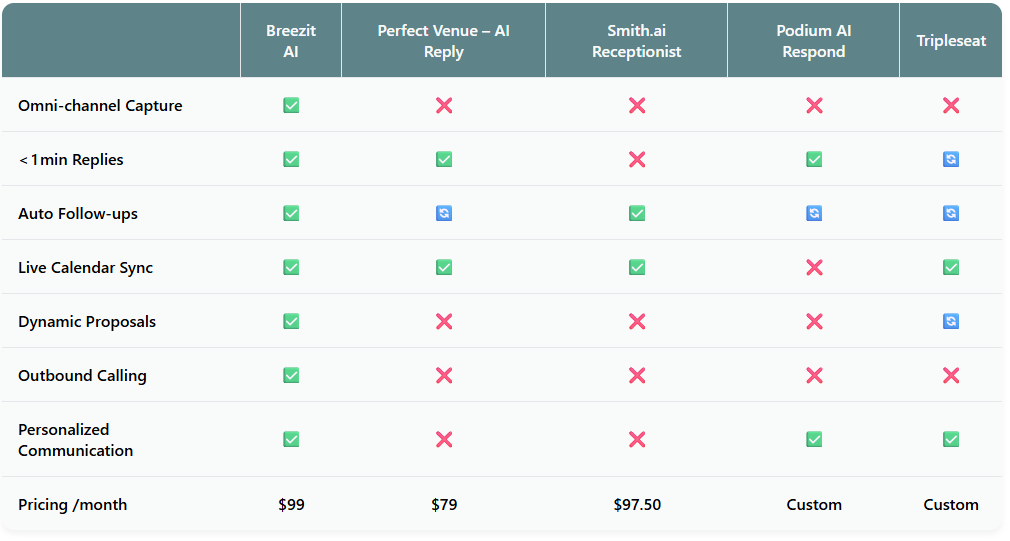Select the Perfect Venue – AI Reply header
This screenshot has height=541, width=1010.
tap(444, 41)
